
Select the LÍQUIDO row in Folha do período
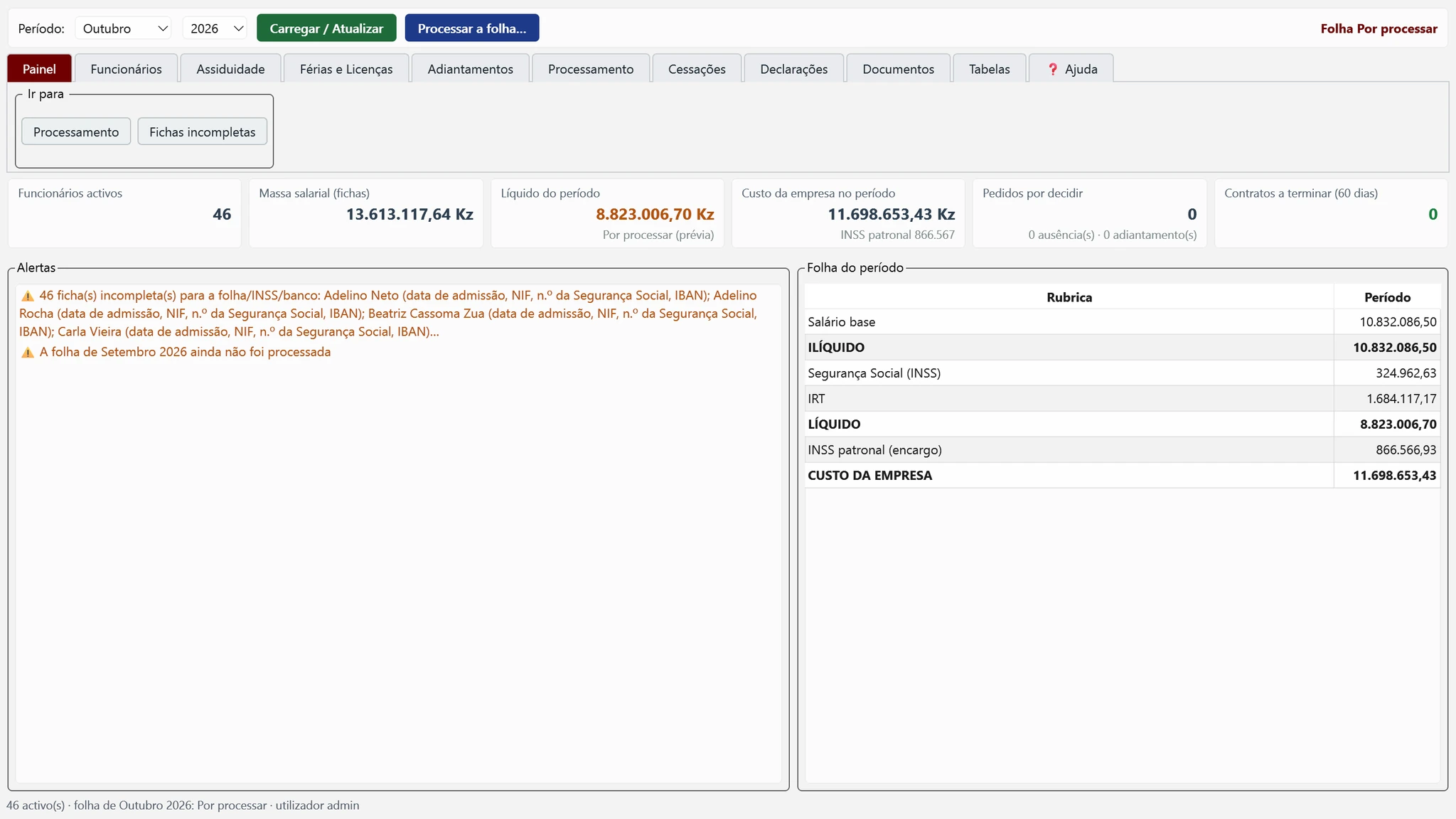1123,424
